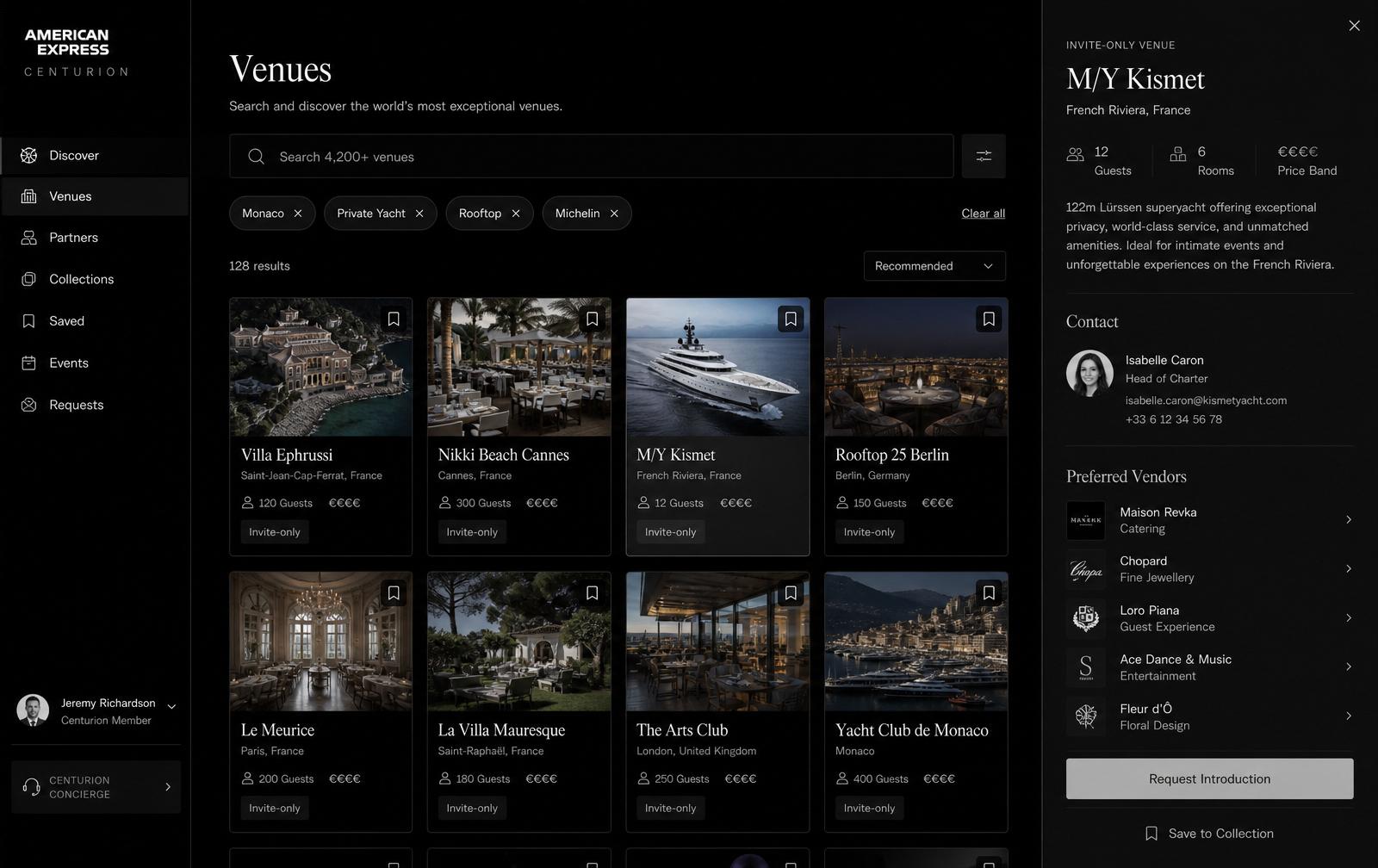Bookmark the Villa Ephrussi venue card
Viewport: 1378px width, 868px height.
[394, 319]
